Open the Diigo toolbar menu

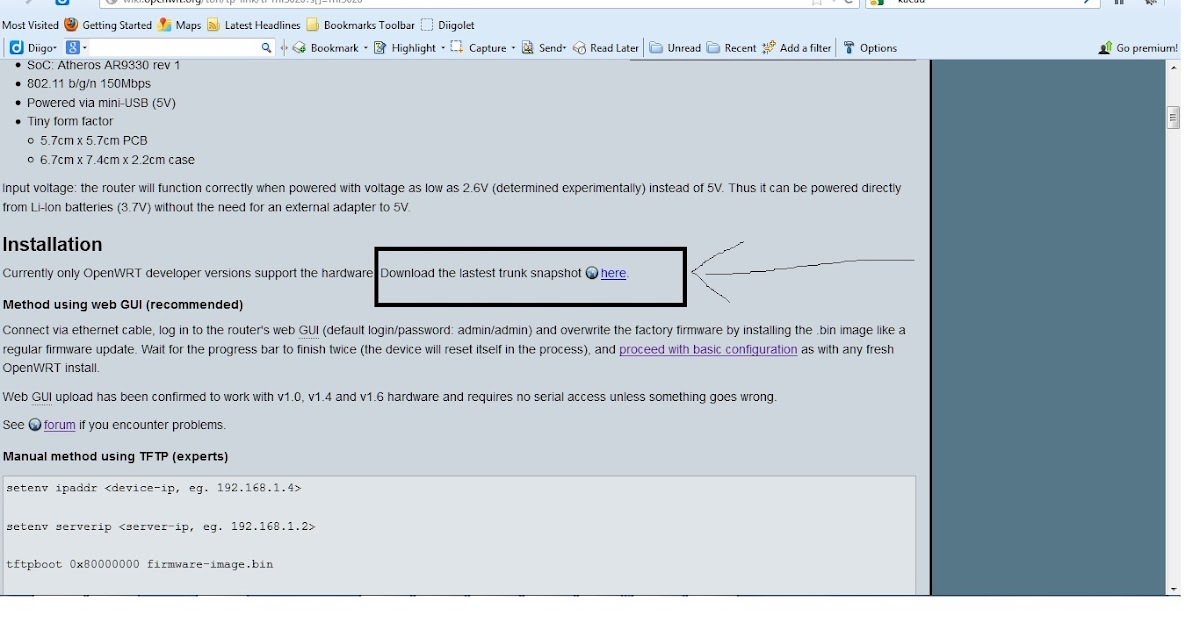pyautogui.click(x=33, y=48)
